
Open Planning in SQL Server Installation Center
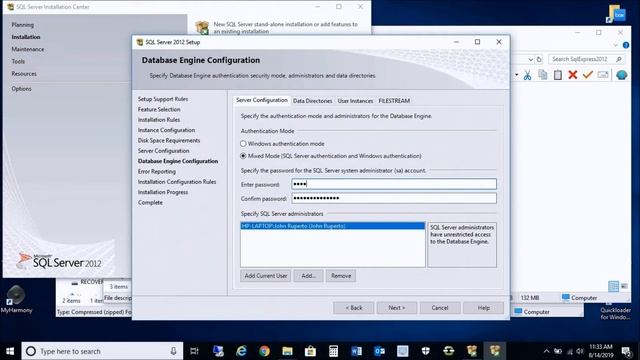pos(23,25)
